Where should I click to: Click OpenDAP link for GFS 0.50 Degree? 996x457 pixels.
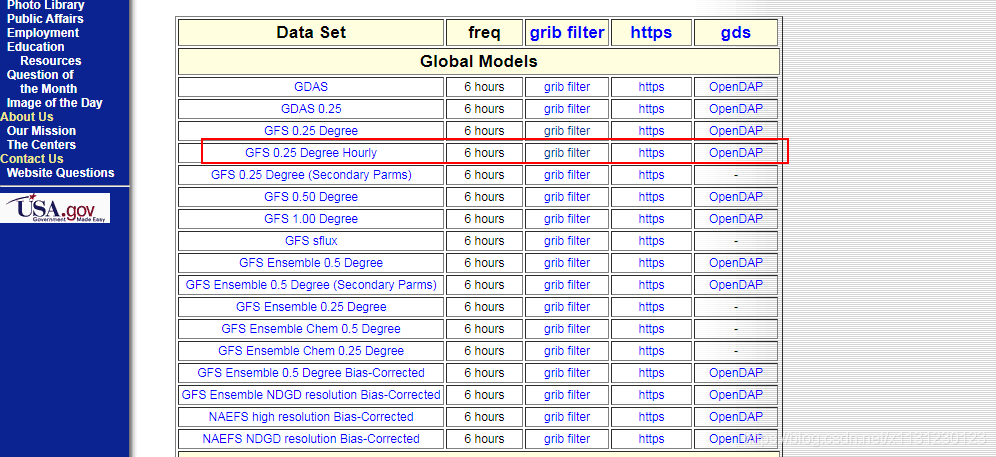coord(736,197)
